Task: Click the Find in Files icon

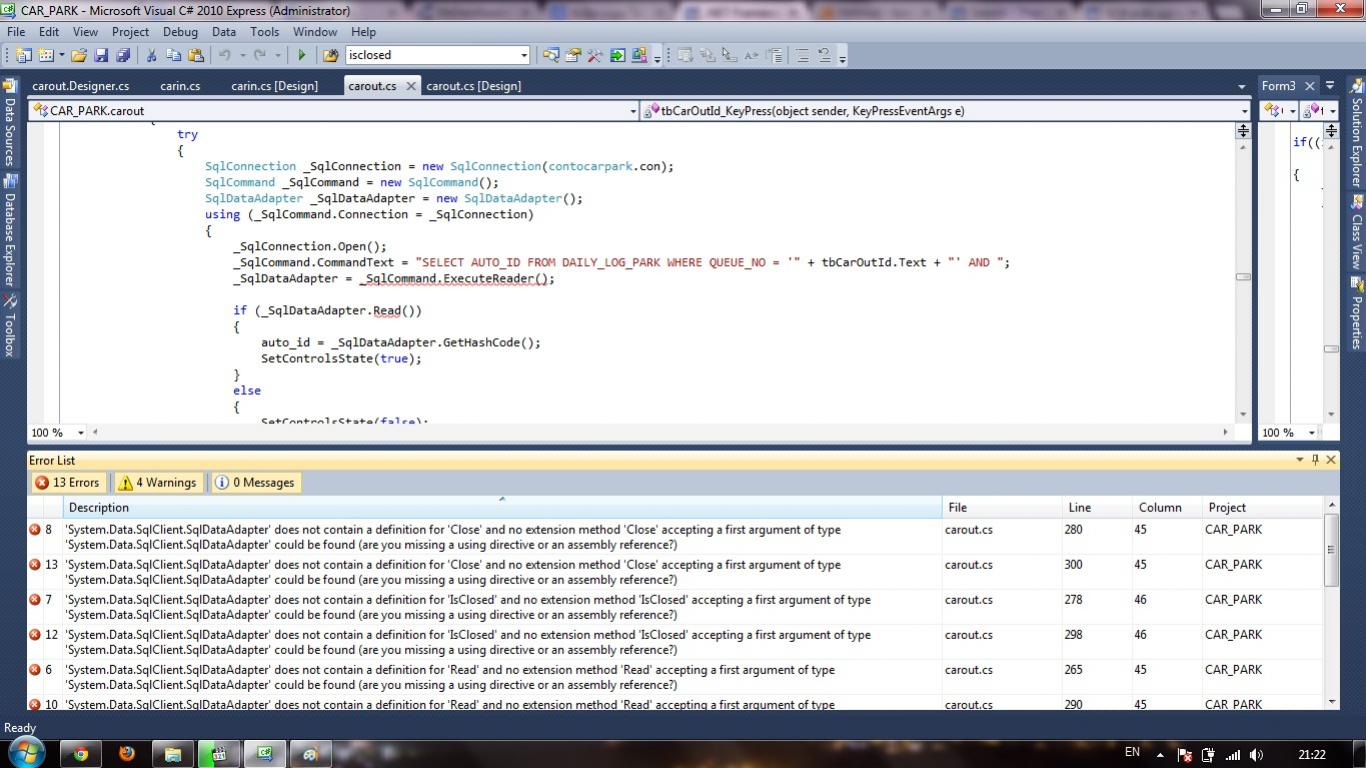Action: pyautogui.click(x=331, y=55)
